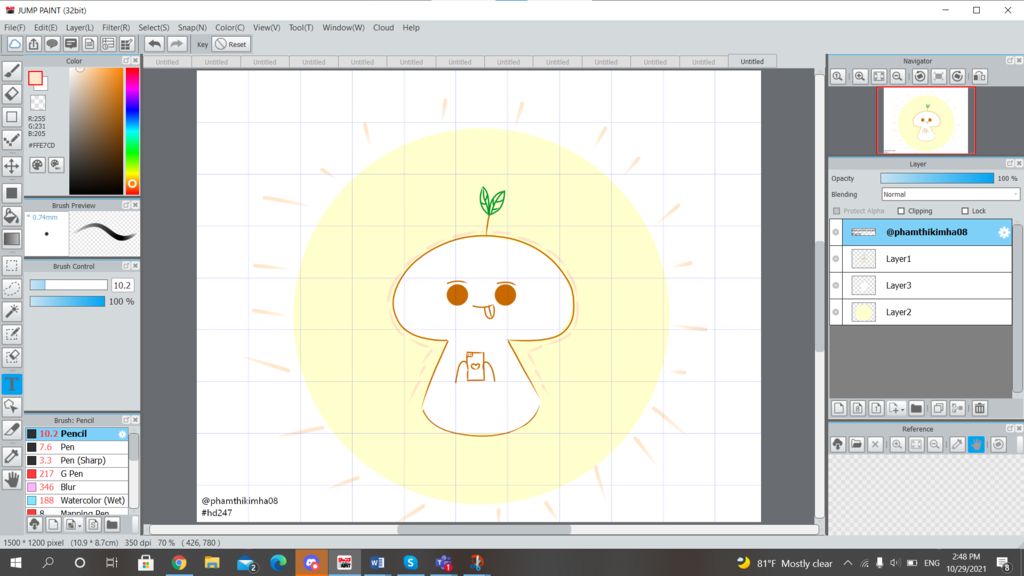Select the Watercolor (Wet) brush
Screen dimensions: 1024x576
coord(77,500)
